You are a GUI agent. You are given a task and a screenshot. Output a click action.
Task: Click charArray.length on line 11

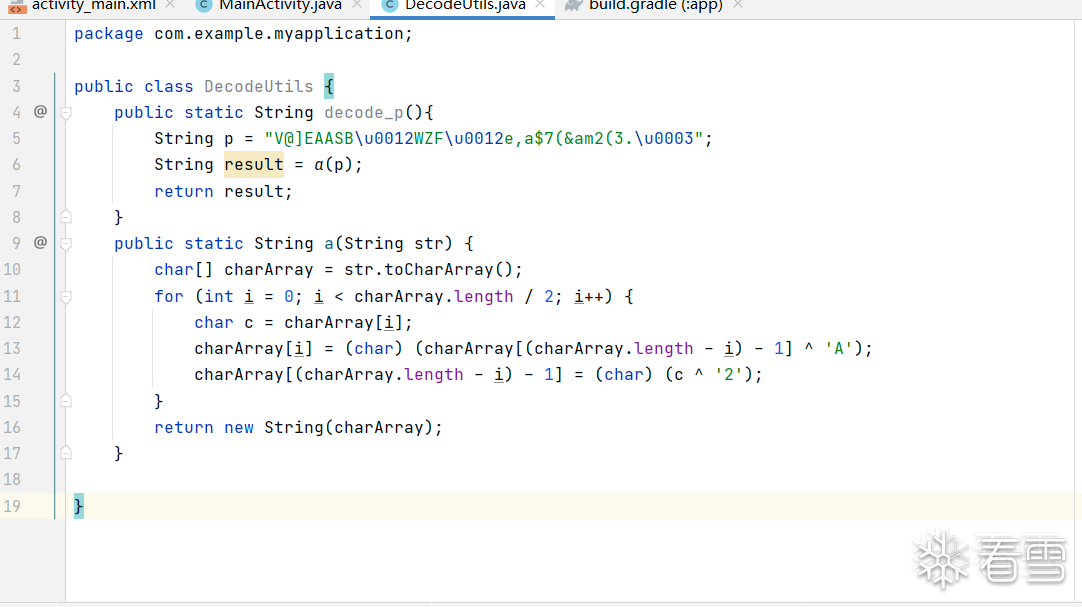[x=433, y=297]
